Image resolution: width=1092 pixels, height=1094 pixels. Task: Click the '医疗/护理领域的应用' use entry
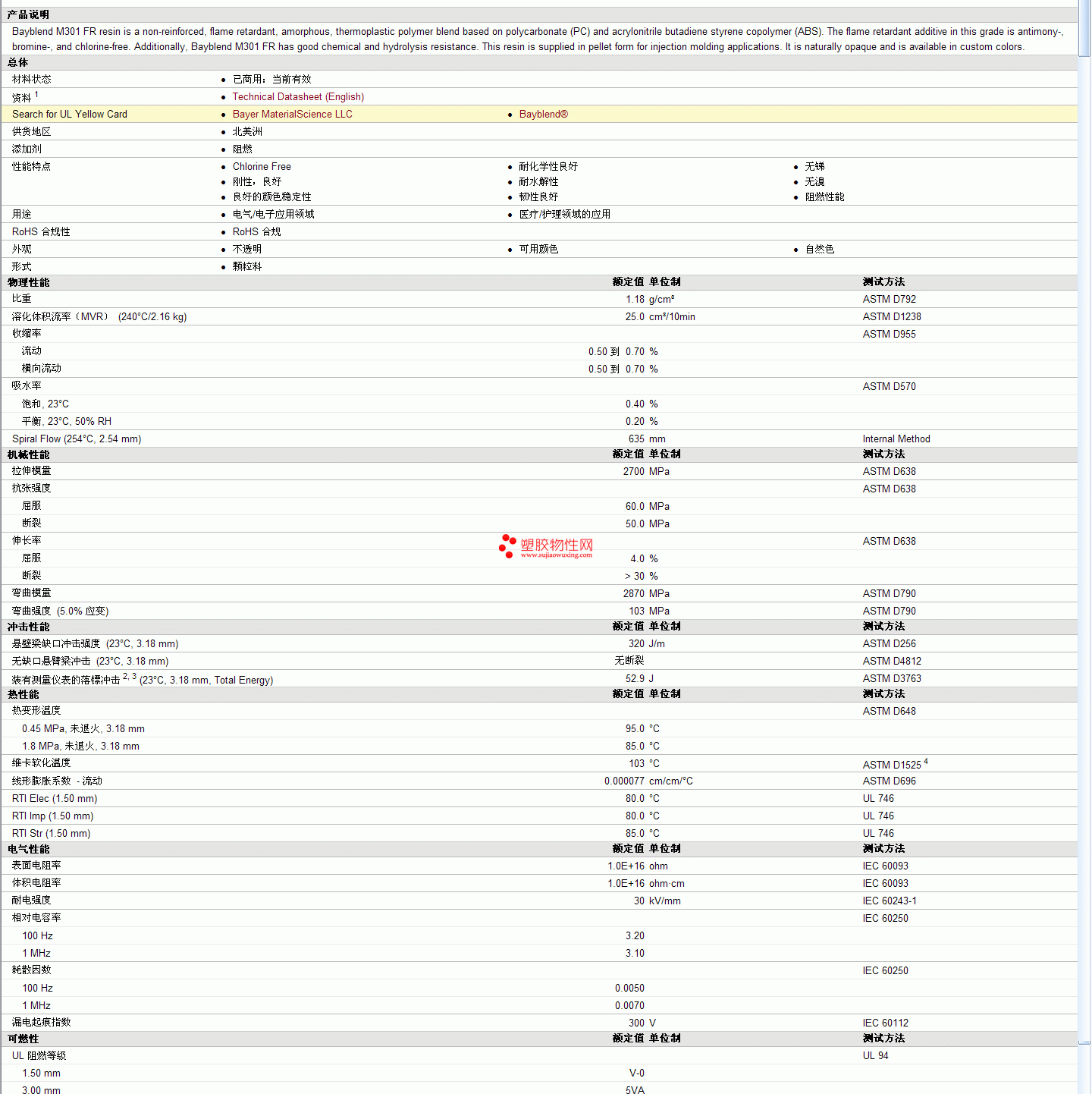click(x=565, y=215)
